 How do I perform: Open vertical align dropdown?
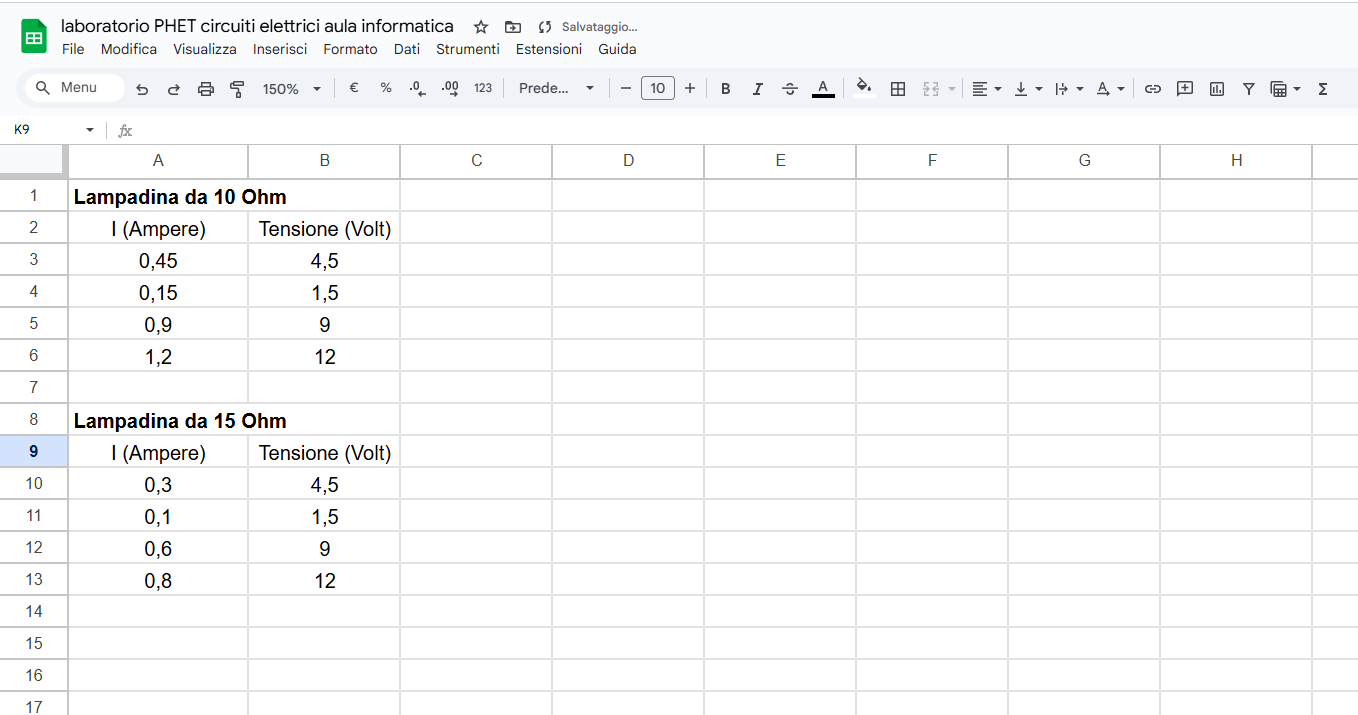coord(1028,89)
